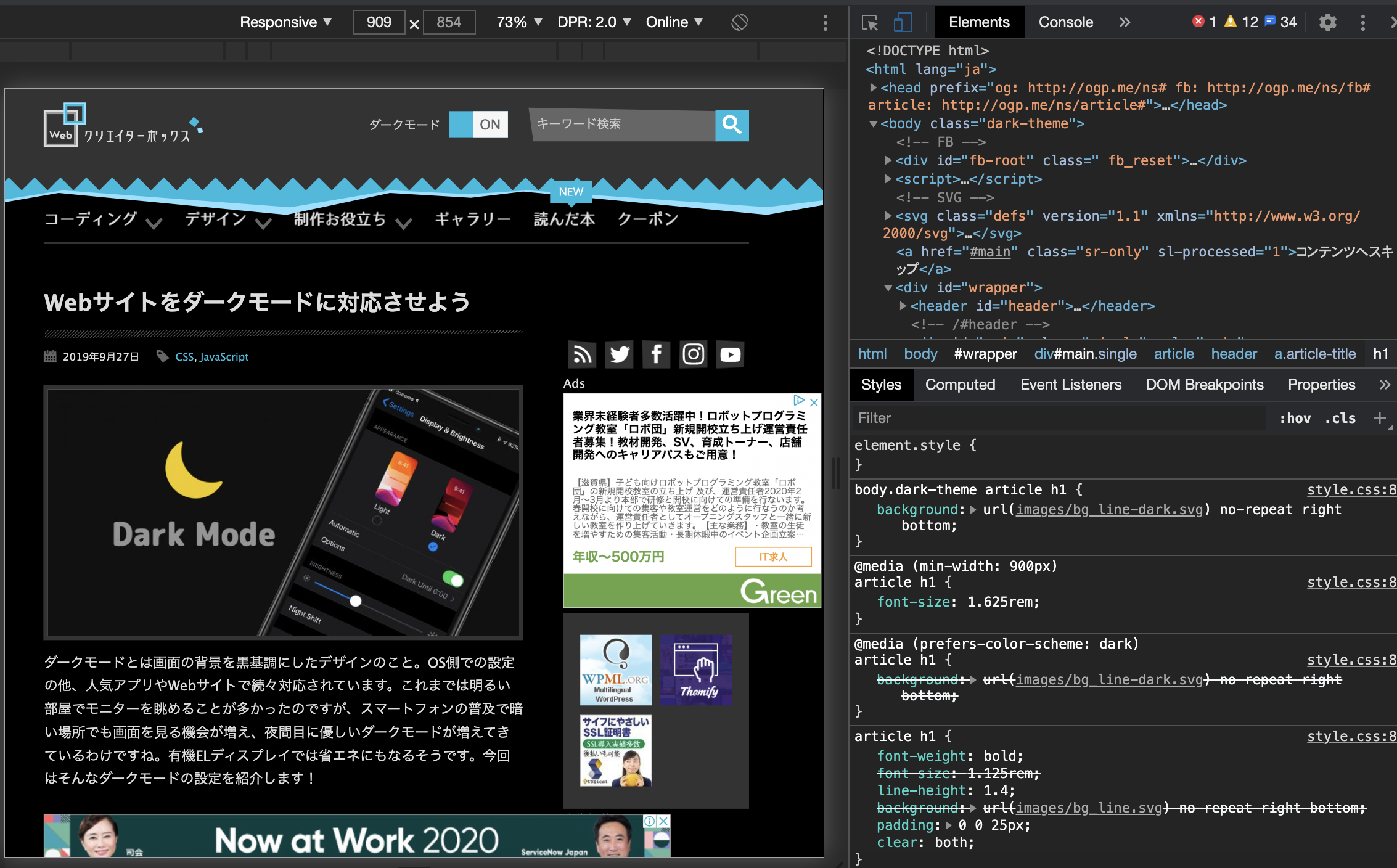The image size is (1397, 868).
Task: Open the Computed styles tab
Action: (960, 384)
